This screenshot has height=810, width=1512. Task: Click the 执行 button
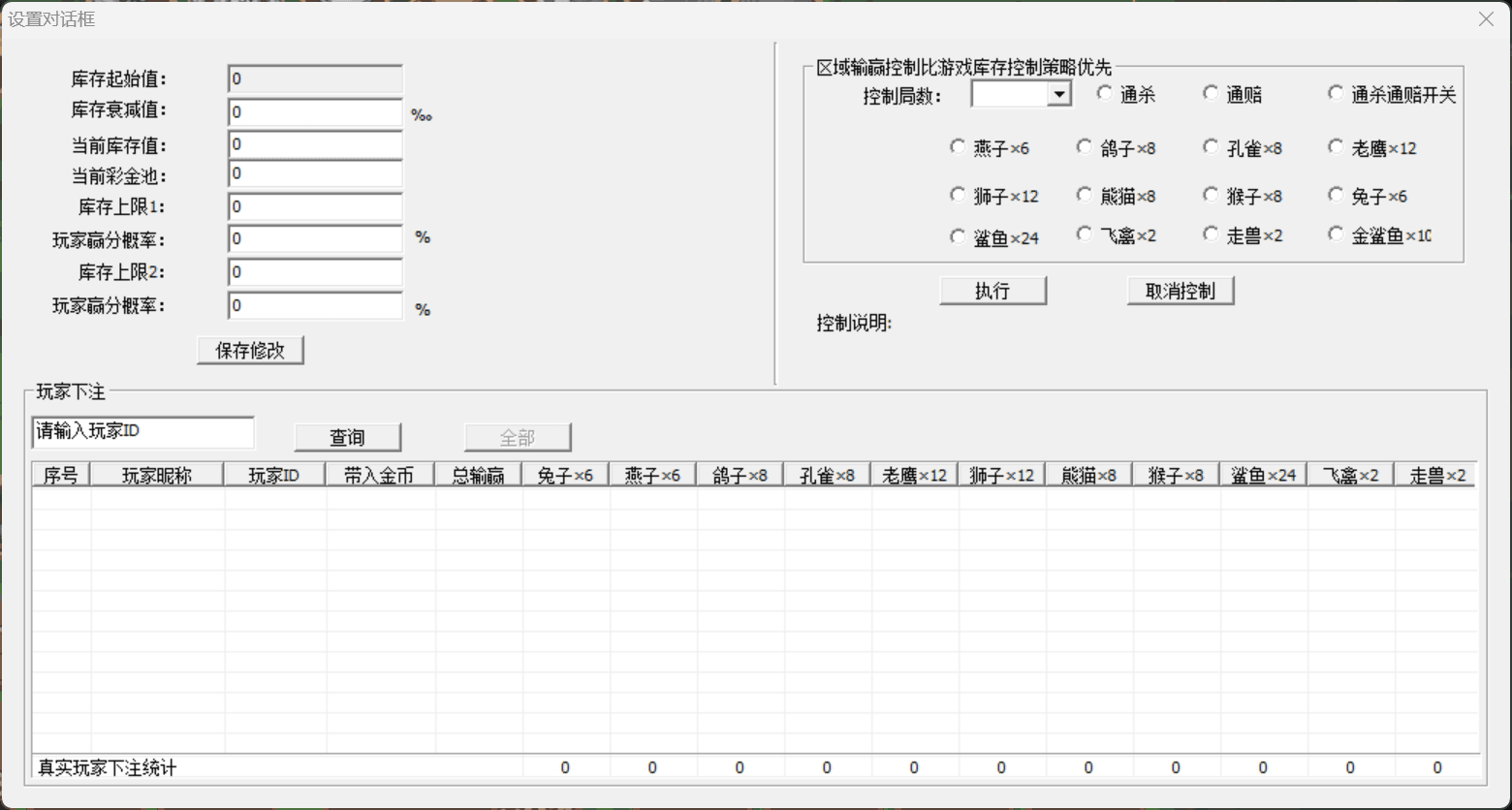pos(992,291)
